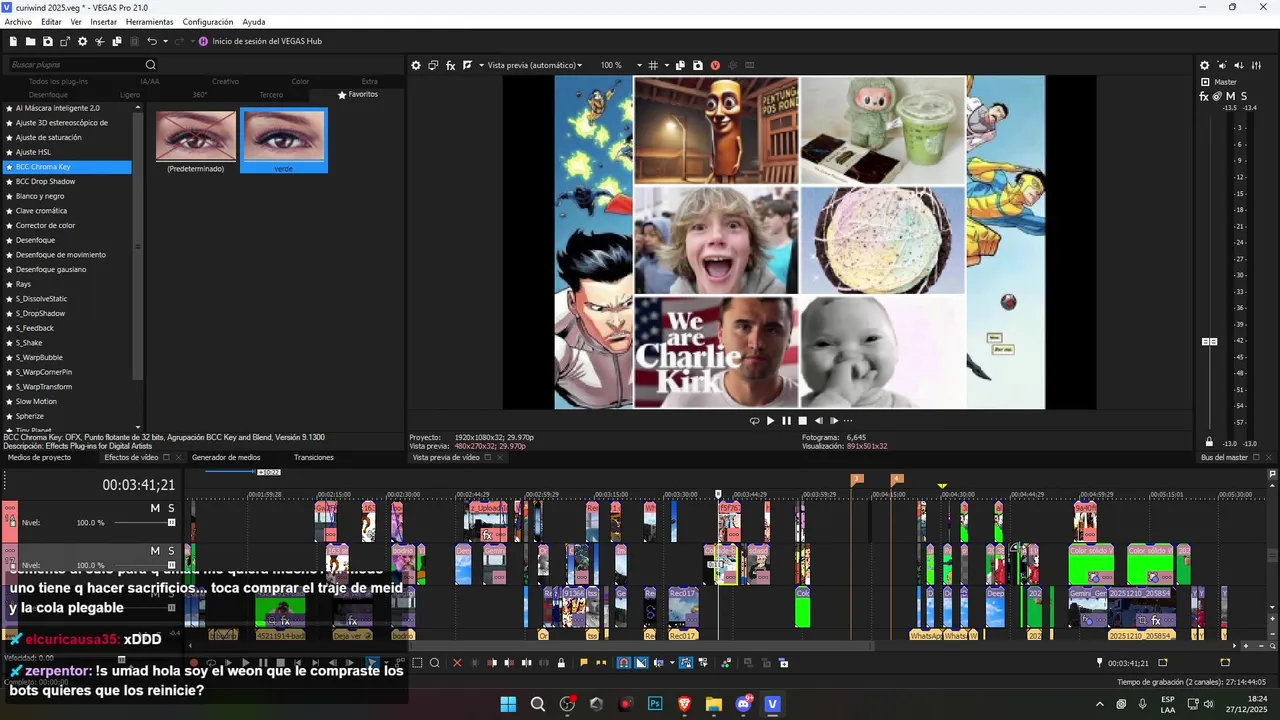Adjust the Master bus volume fader
This screenshot has width=1280, height=720.
pos(1209,342)
